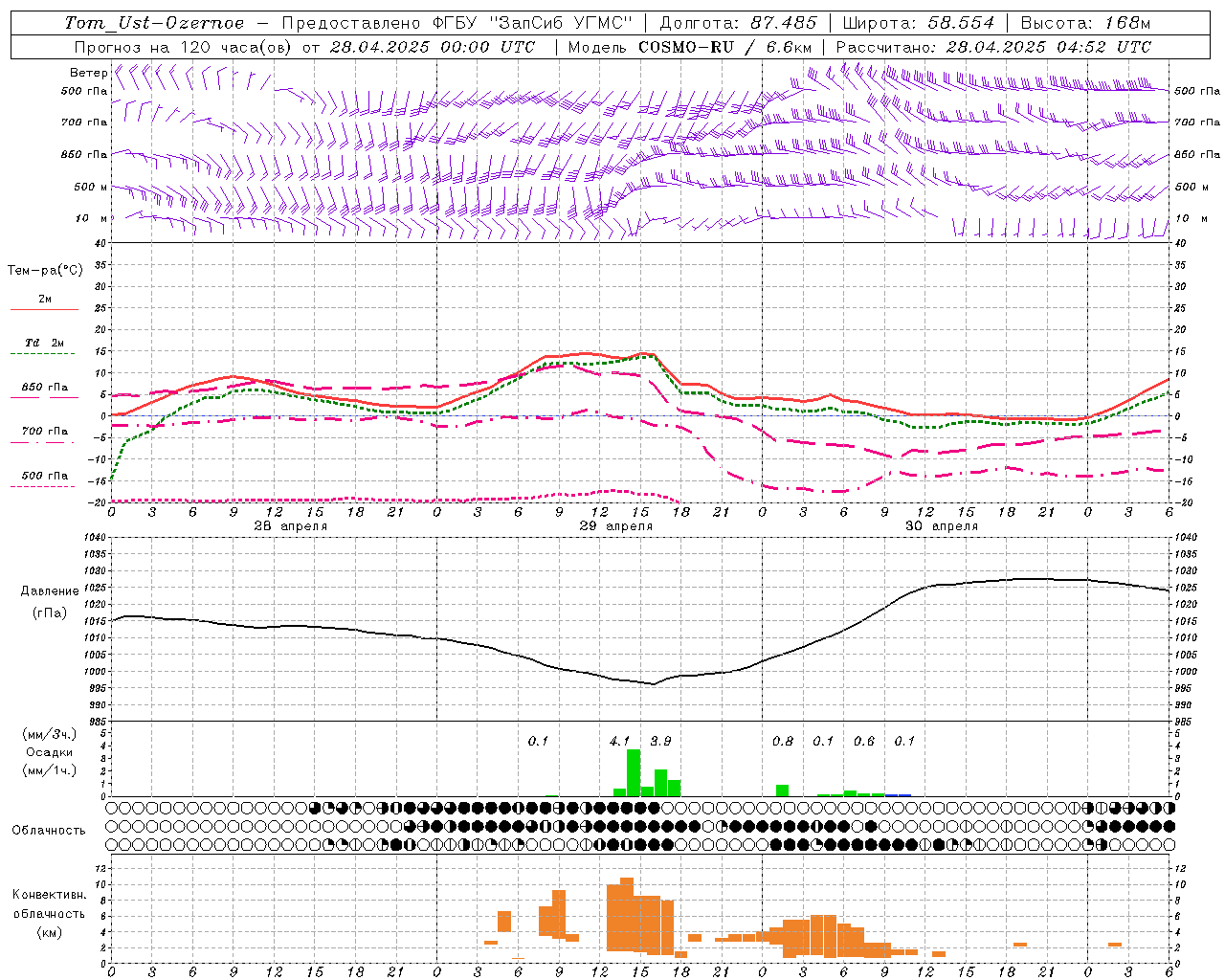Click the dotted 500 гПа temperature legend line
Viewport: 1225px width, 980px height.
[x=42, y=487]
